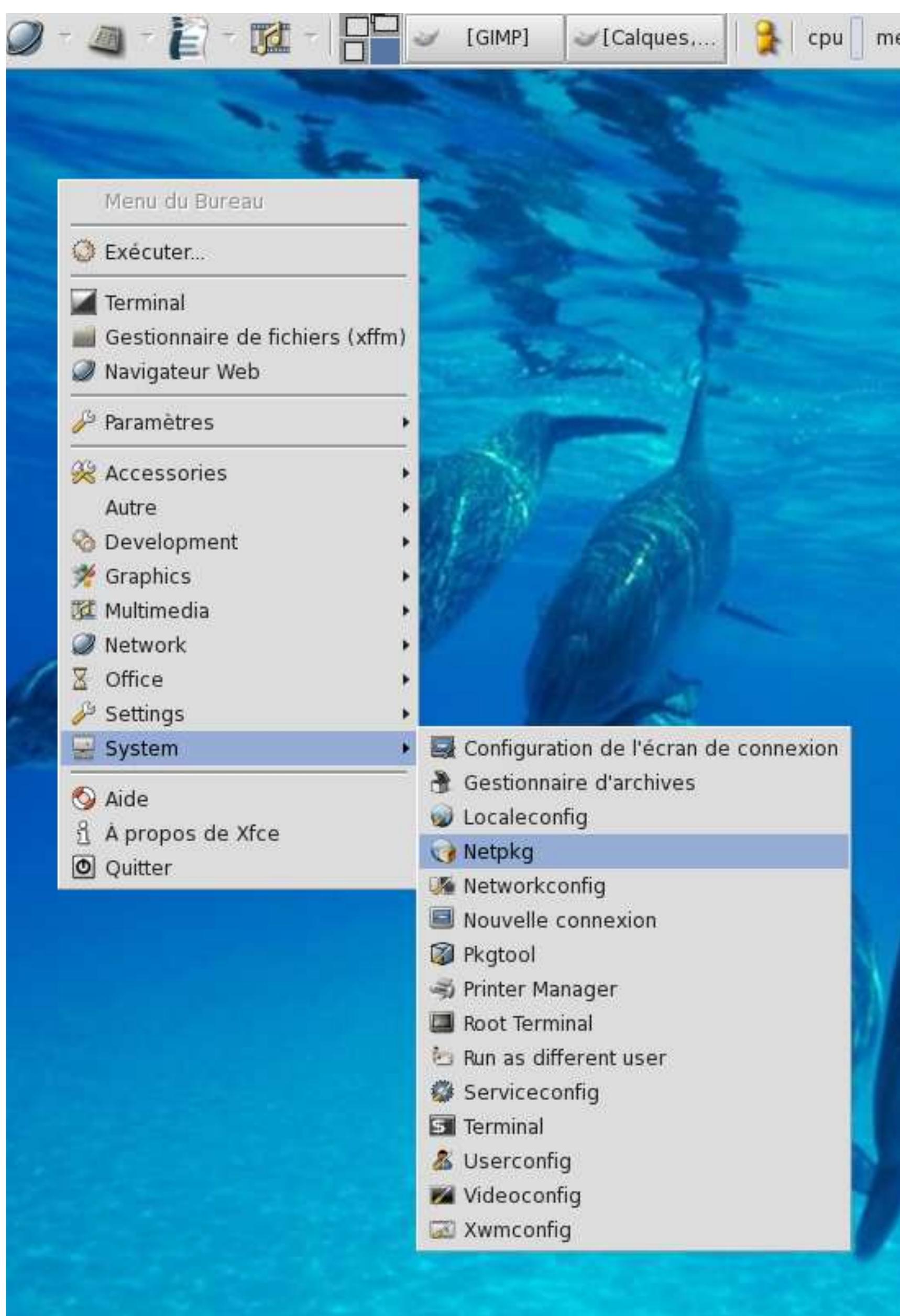Screen dimensions: 900x1316
Task: Switch to the highlighted workspace in pager
Action: (385, 51)
